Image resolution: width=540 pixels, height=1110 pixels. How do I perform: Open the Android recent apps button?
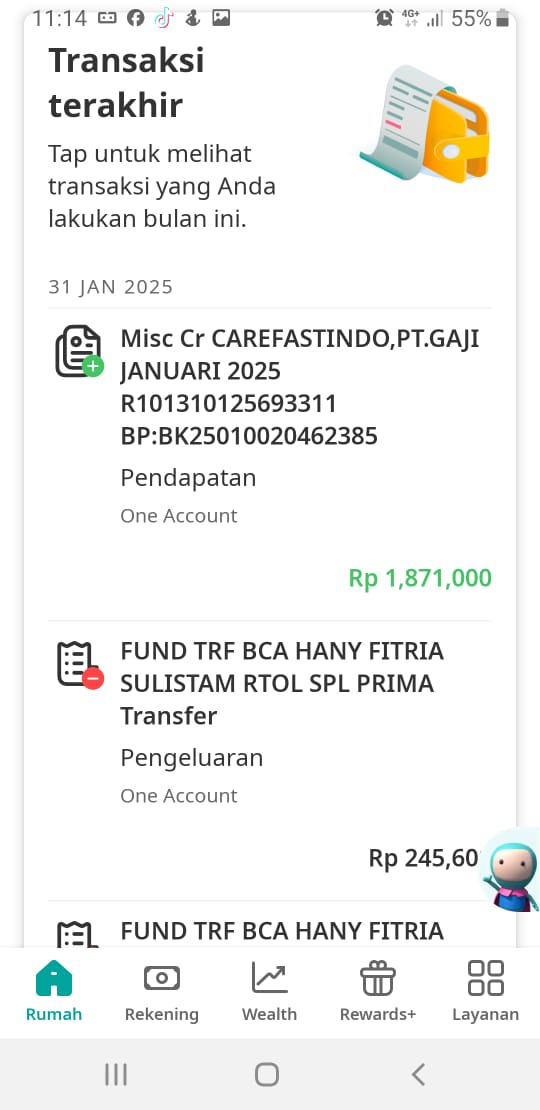[x=116, y=1074]
